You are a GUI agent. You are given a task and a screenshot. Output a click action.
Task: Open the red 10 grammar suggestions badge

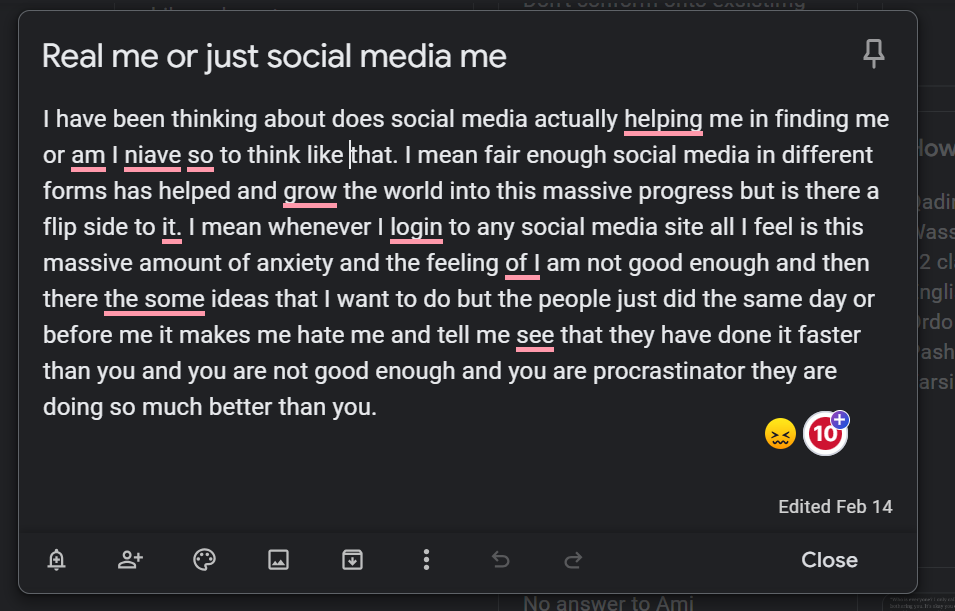825,433
